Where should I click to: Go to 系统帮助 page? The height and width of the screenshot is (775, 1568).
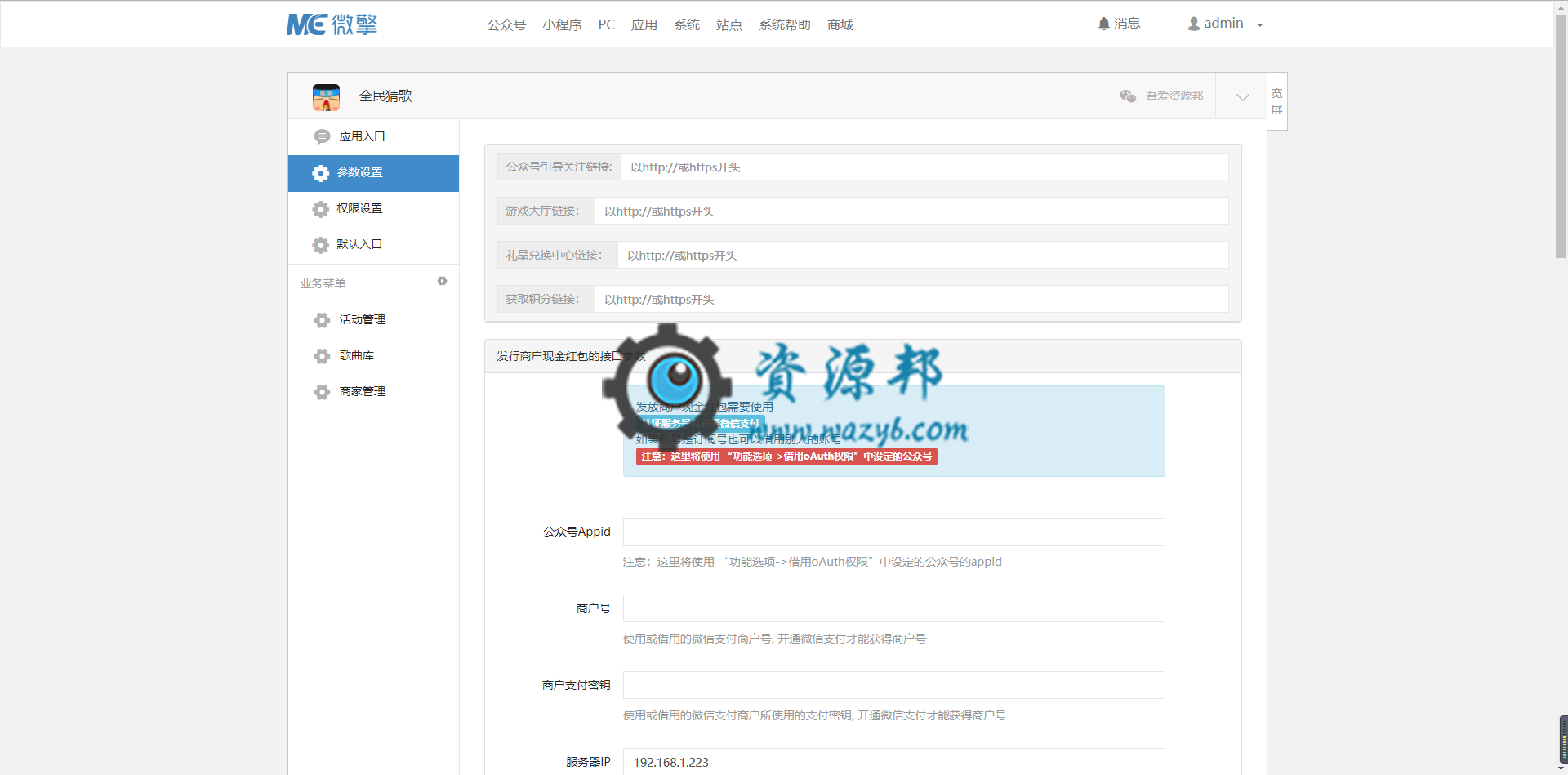pyautogui.click(x=785, y=25)
